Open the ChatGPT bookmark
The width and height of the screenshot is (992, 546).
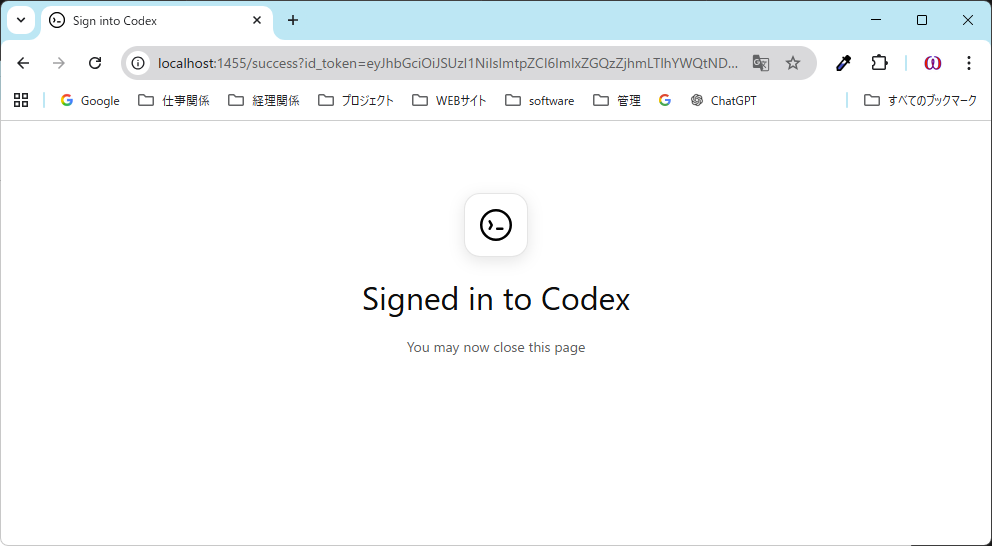point(723,100)
